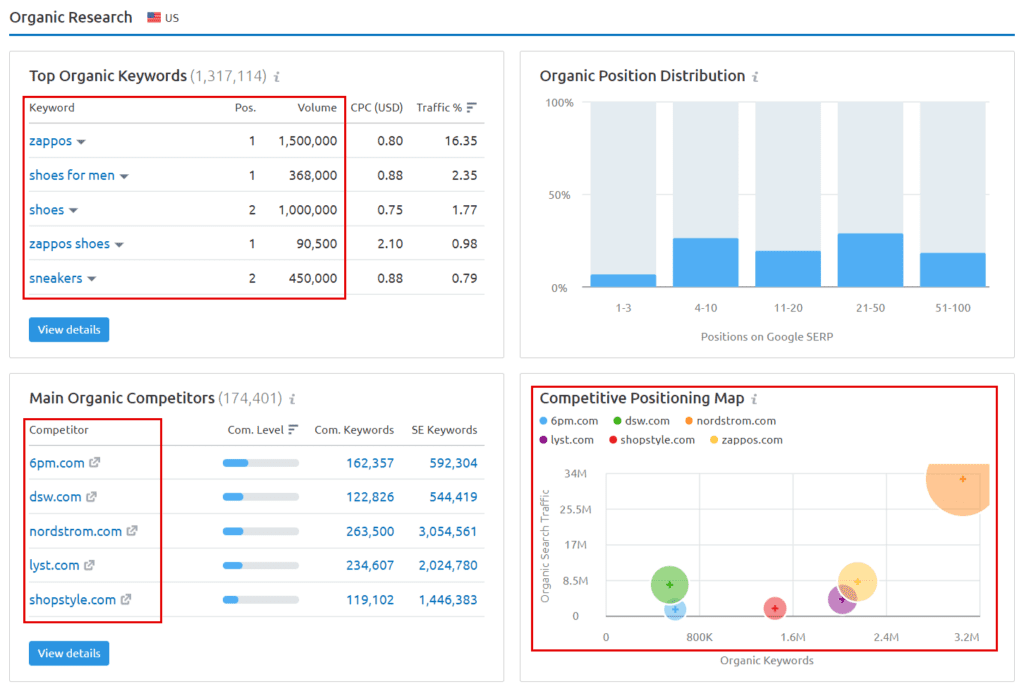Toggle nordstrom.com legend item on positioning map
The width and height of the screenshot is (1024, 691).
731,421
